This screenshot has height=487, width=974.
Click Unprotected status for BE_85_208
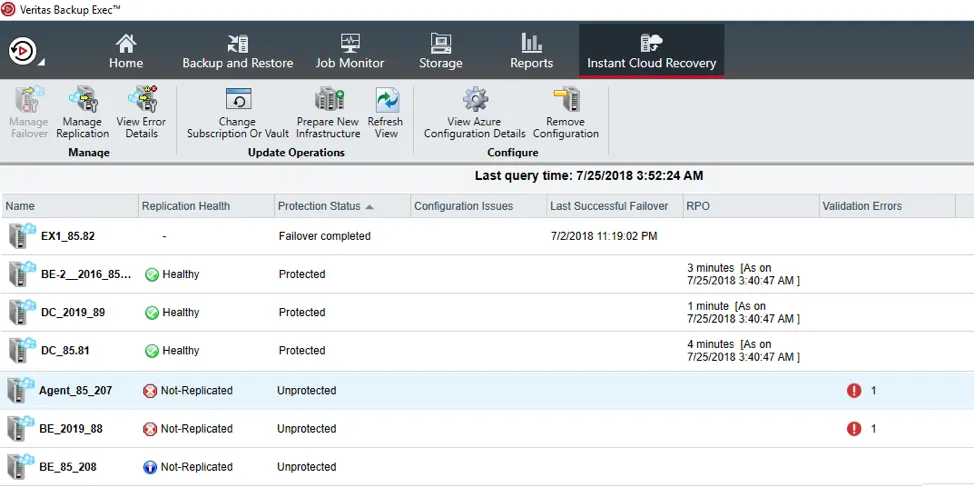306,467
